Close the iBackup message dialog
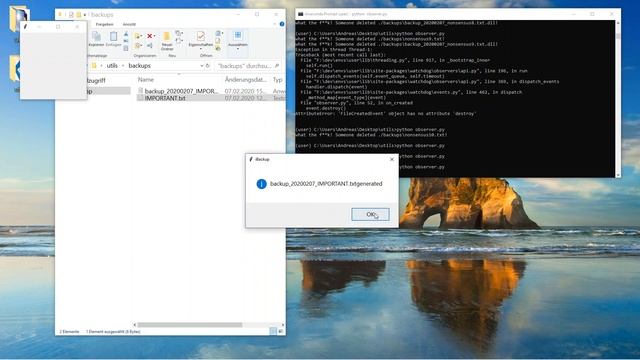The image size is (640, 360). pos(392,159)
